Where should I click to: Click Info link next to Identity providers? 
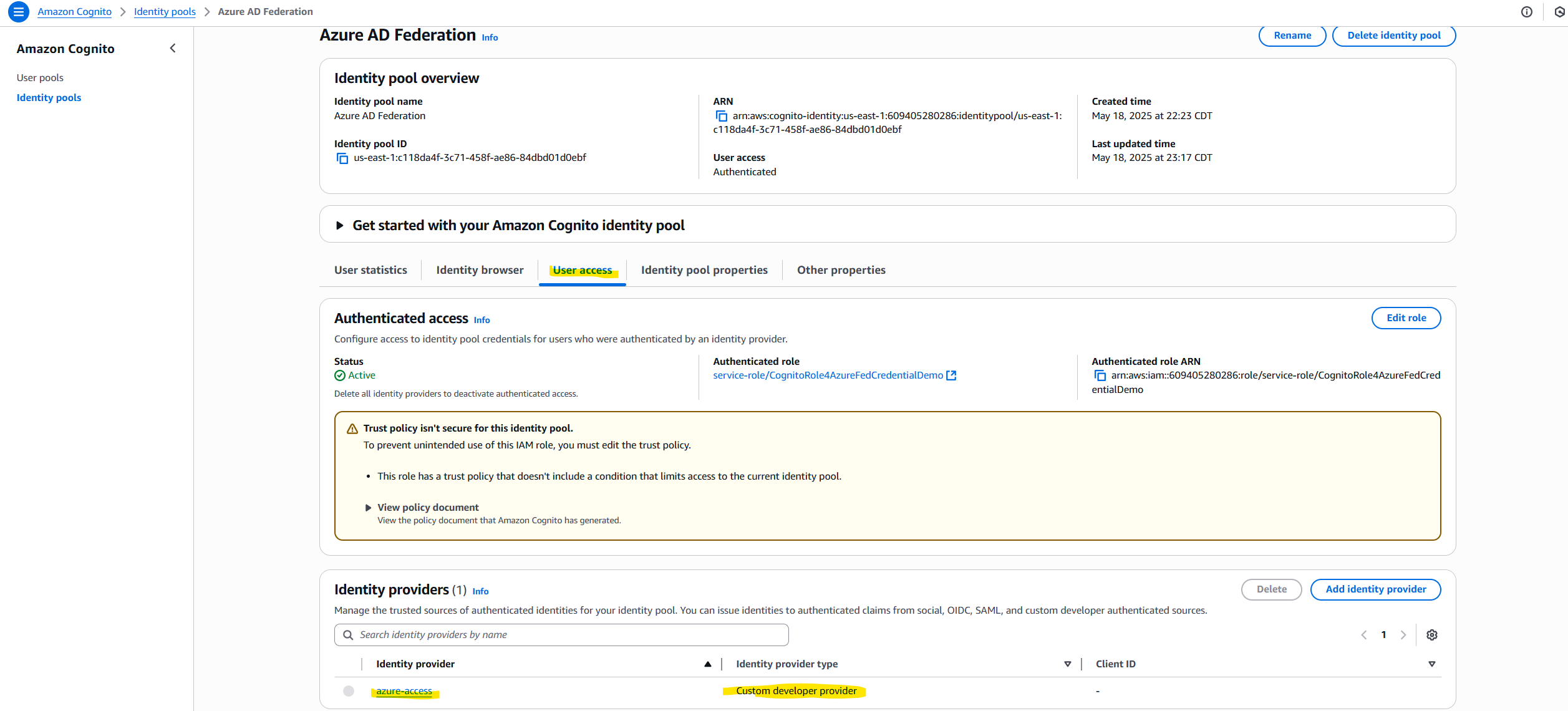(480, 591)
